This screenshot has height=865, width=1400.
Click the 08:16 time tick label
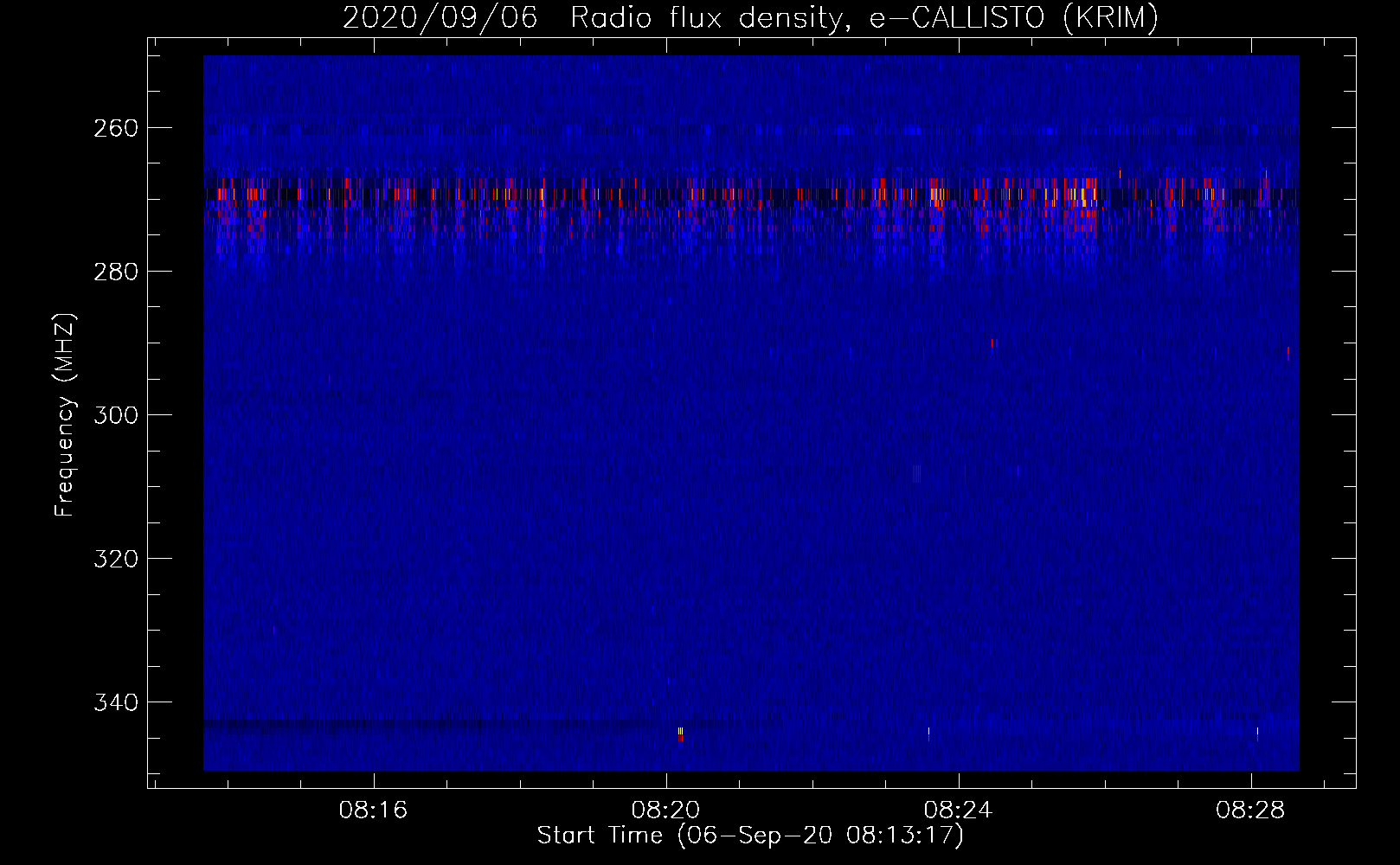(373, 811)
